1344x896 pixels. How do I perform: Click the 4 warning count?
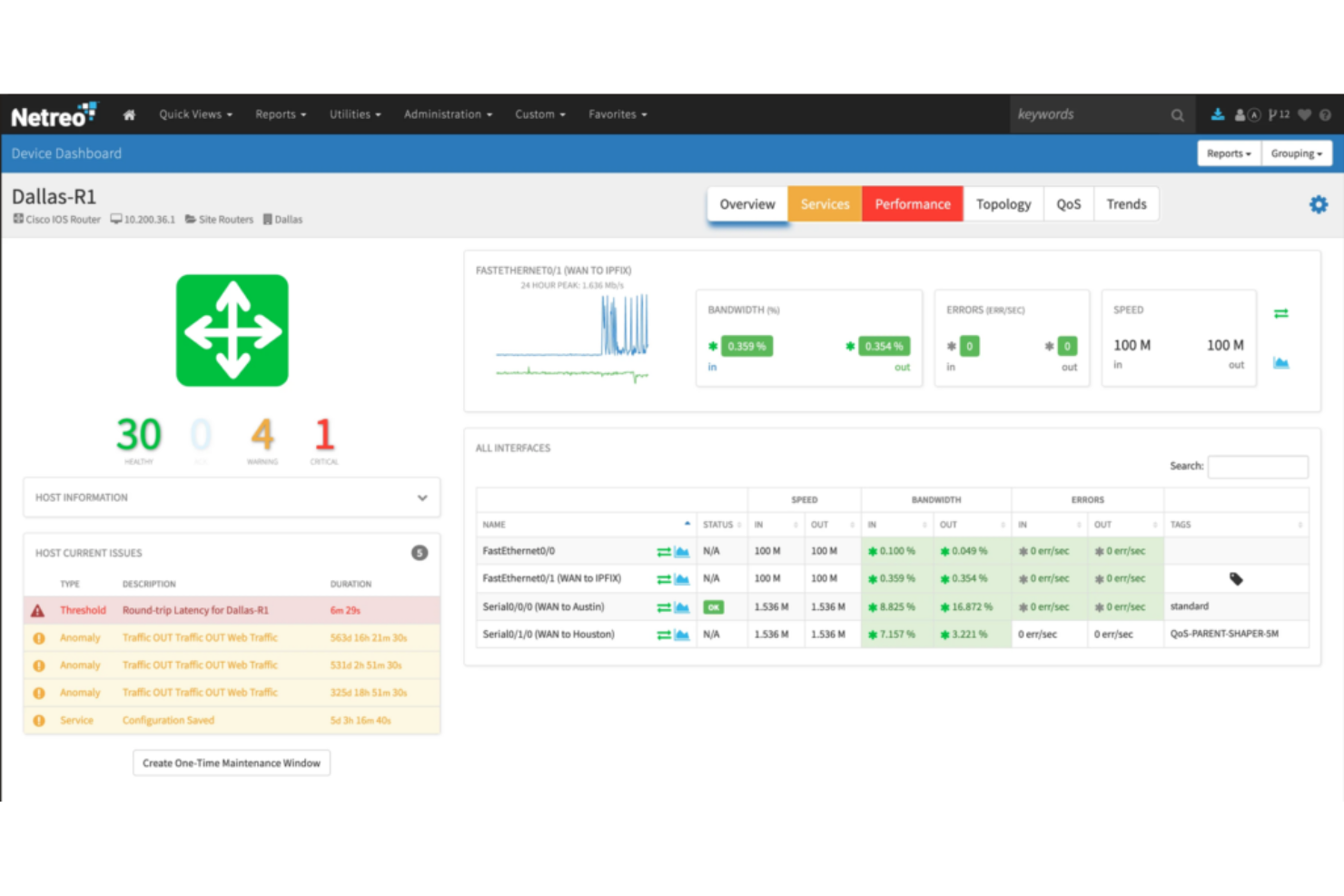coord(262,435)
